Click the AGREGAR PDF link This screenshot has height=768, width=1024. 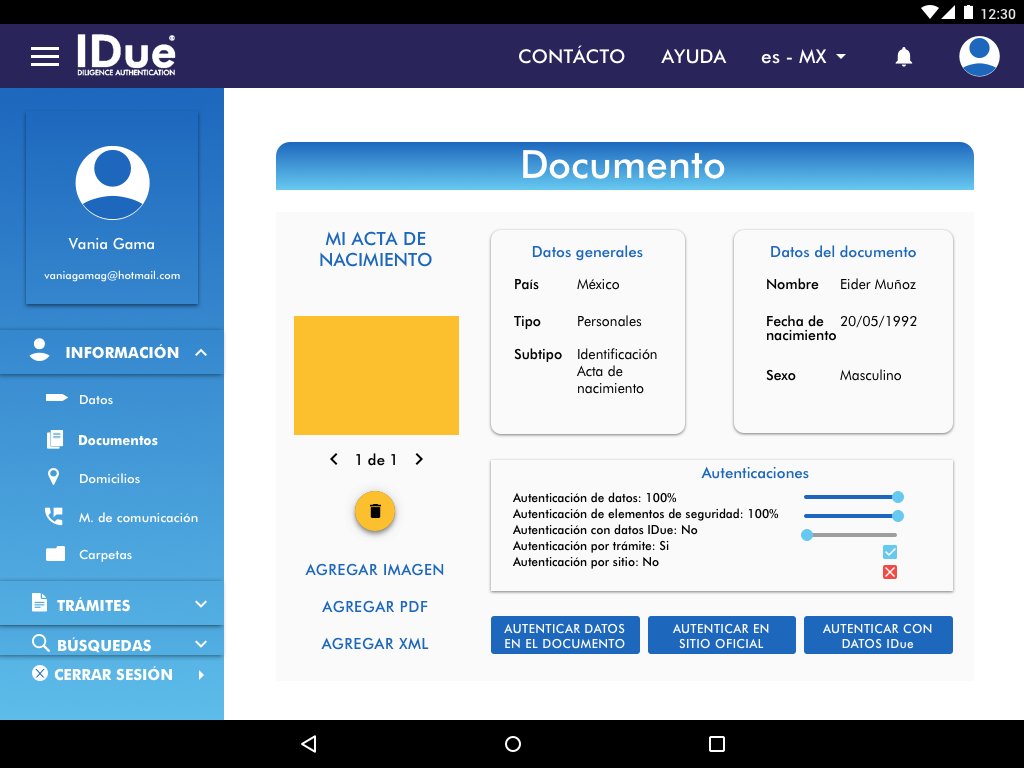375,607
